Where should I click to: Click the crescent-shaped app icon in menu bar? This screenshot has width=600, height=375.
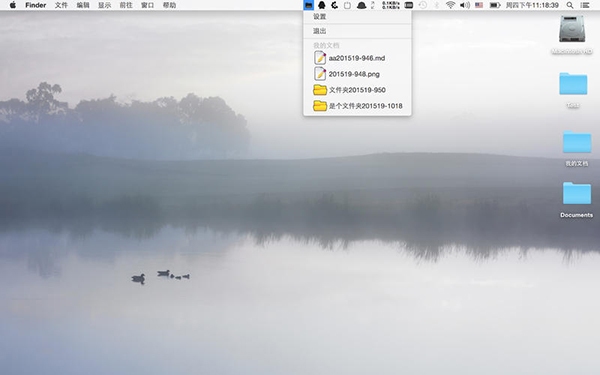pos(334,5)
